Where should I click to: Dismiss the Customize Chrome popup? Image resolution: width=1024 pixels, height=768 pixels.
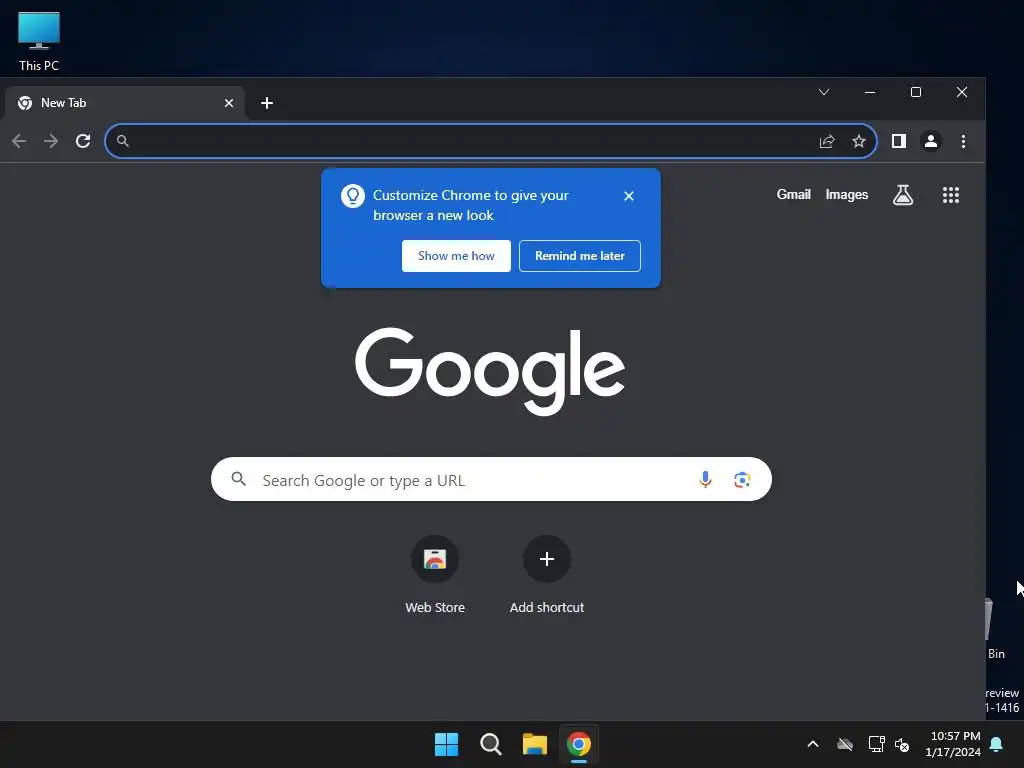pyautogui.click(x=629, y=196)
